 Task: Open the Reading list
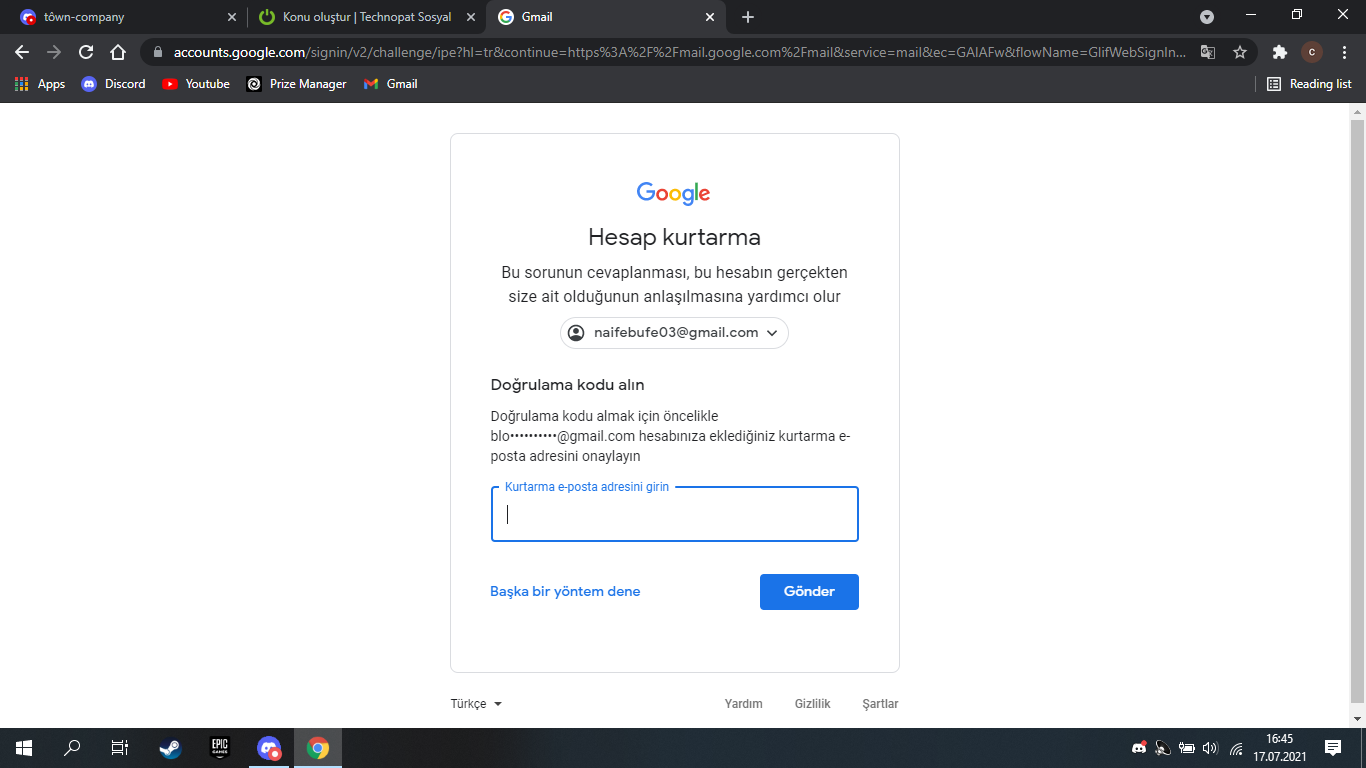(1309, 84)
